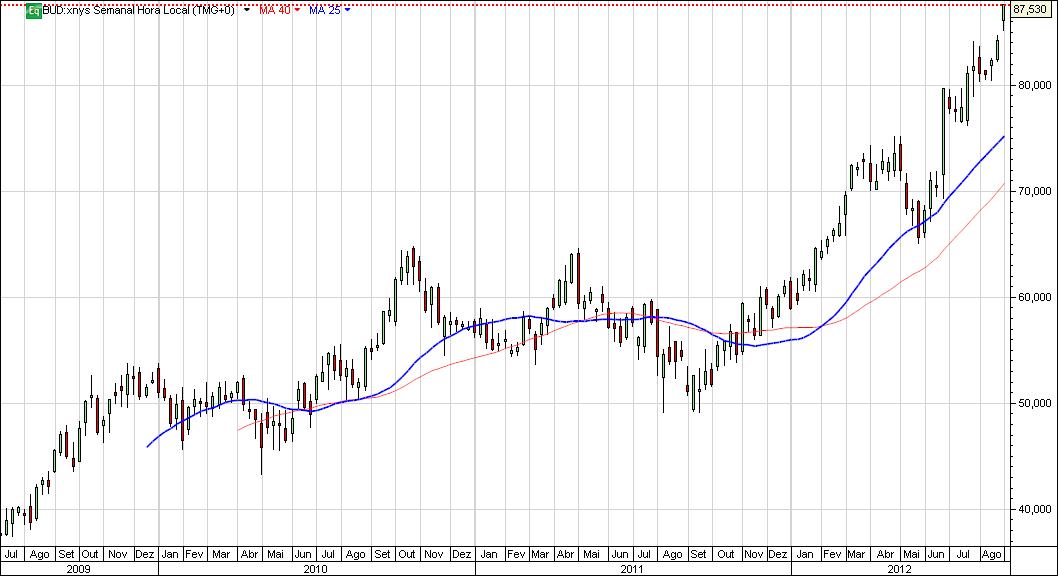Click the 2012 year label on time axis
The height and width of the screenshot is (576, 1058).
899,569
